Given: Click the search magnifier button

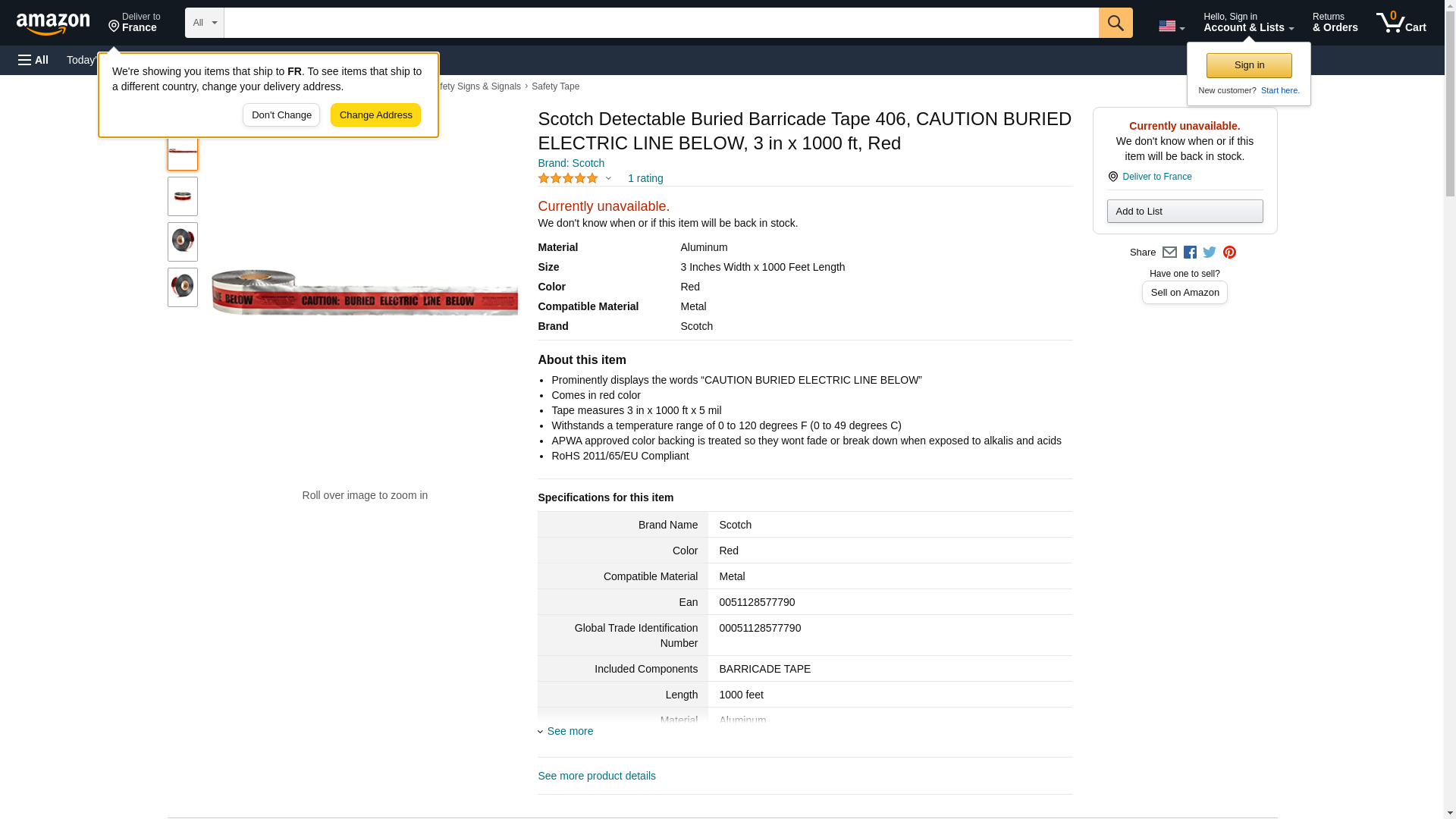Looking at the screenshot, I should 1115,23.
